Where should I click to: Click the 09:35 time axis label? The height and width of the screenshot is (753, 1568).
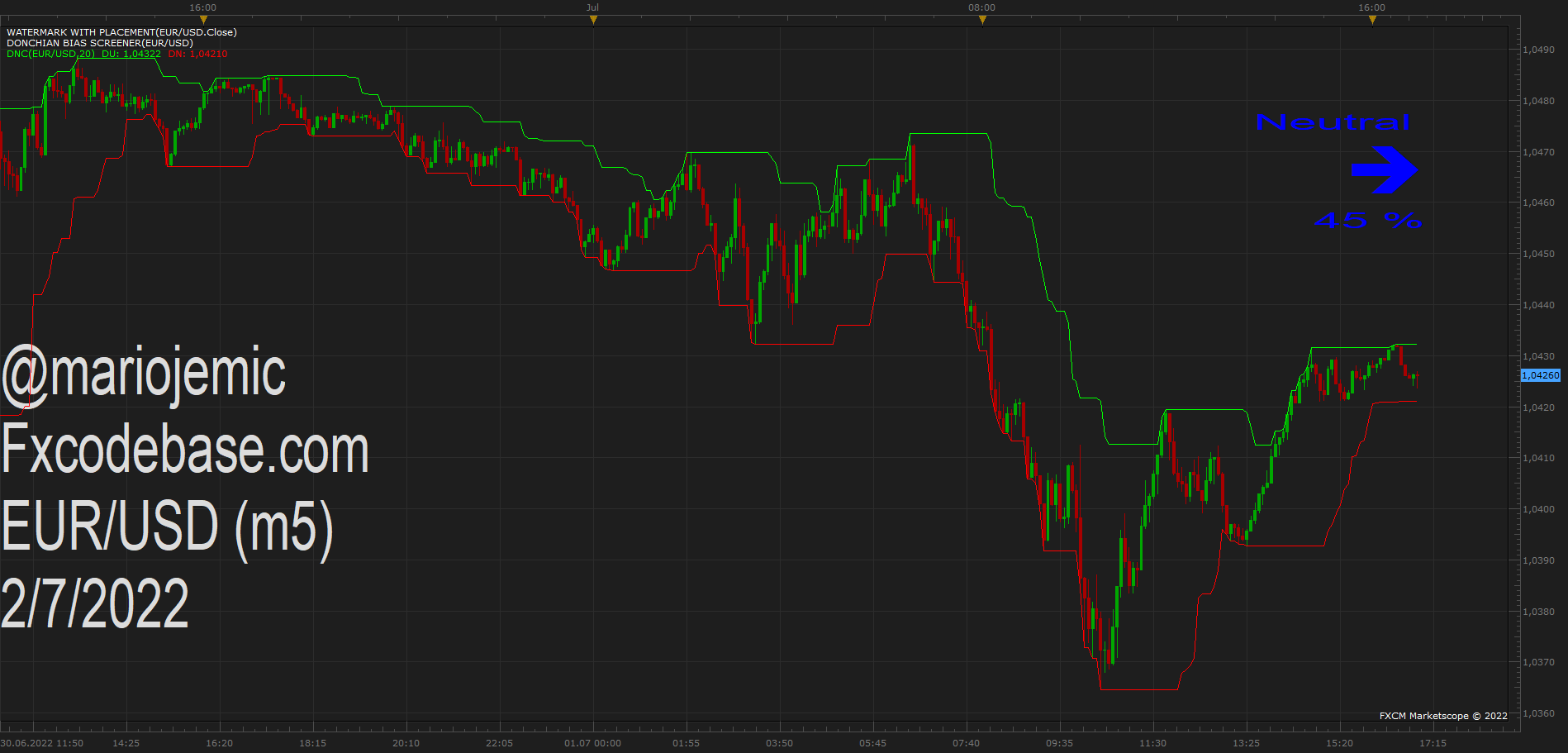click(1059, 743)
